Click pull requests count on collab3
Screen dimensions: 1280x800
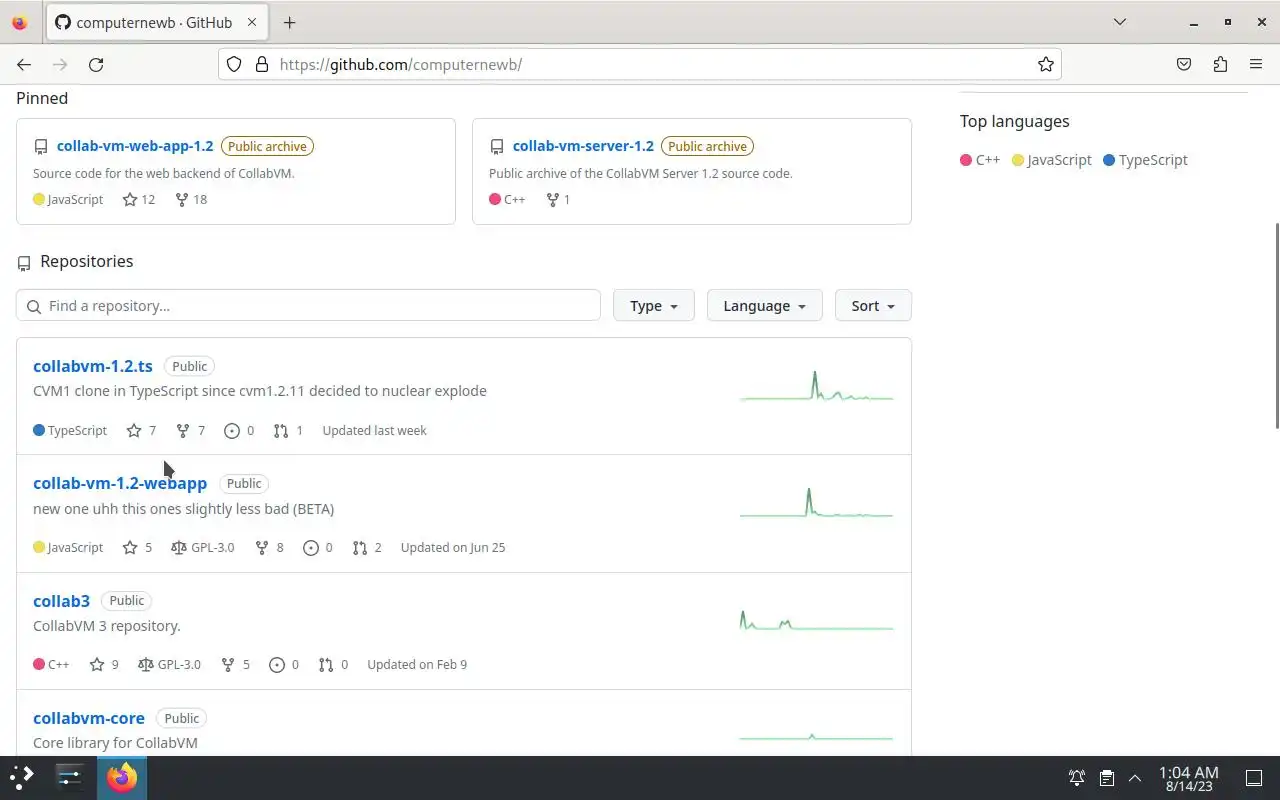(x=333, y=664)
